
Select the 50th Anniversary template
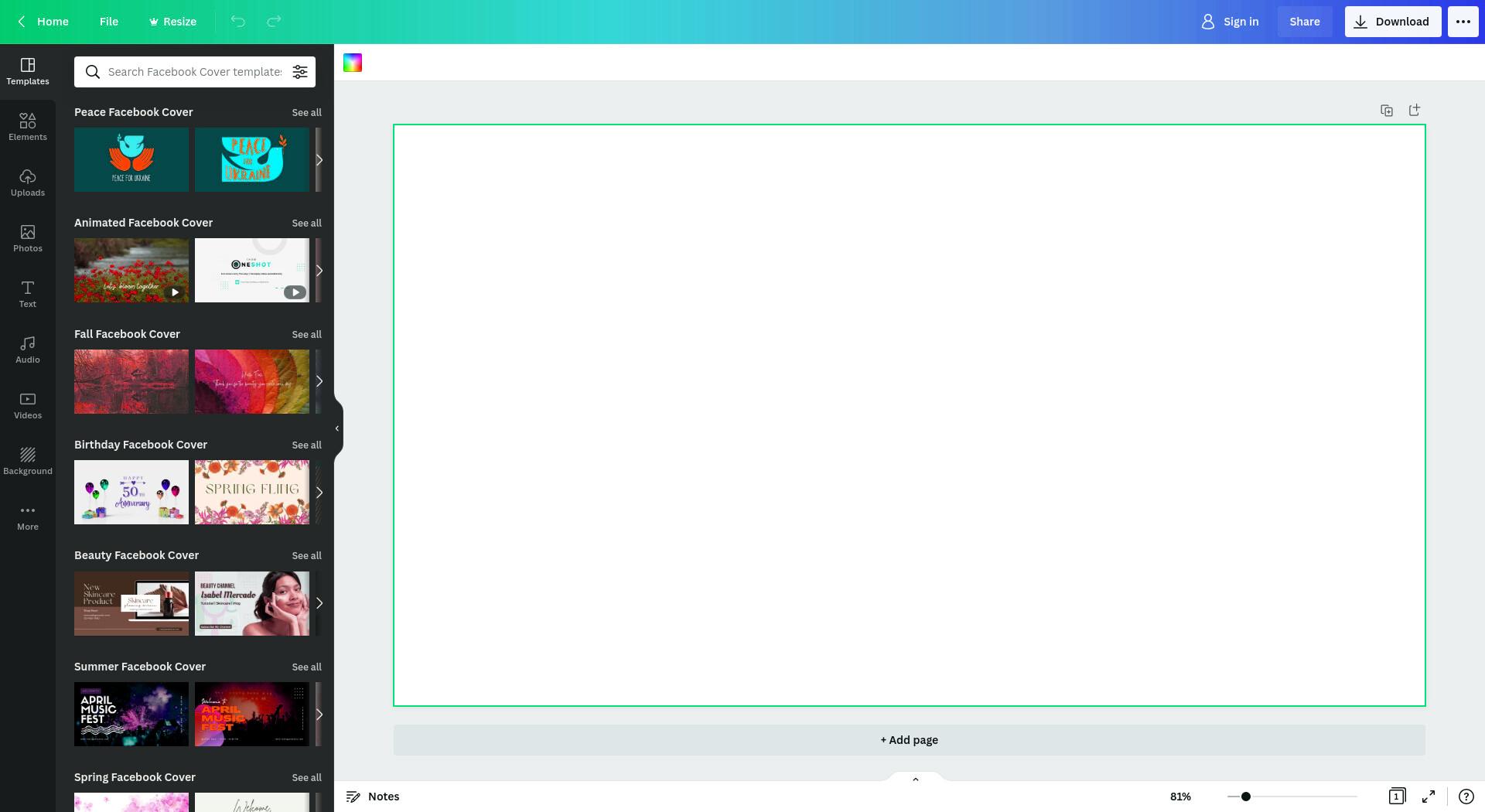131,493
